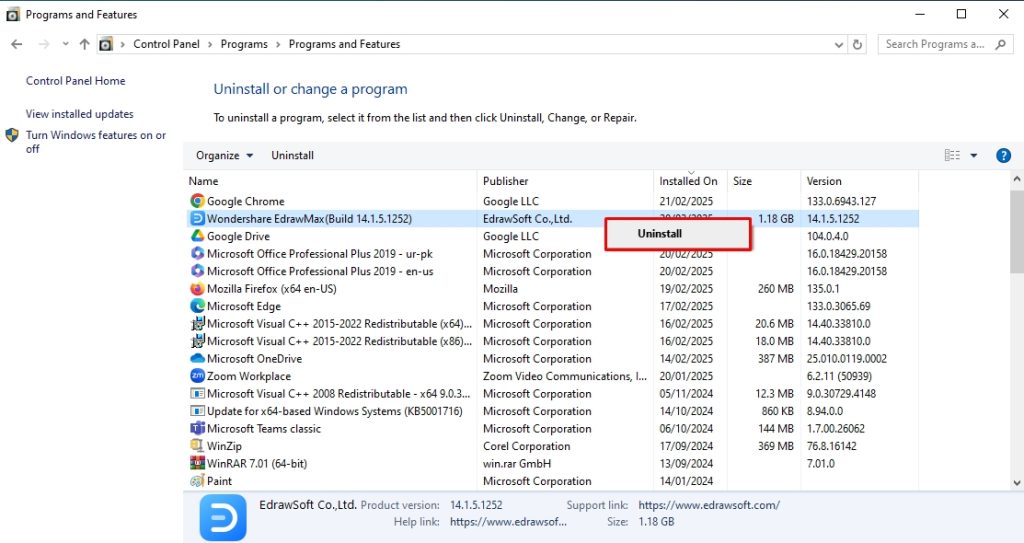Open Turn Windows features on or off

coord(96,142)
